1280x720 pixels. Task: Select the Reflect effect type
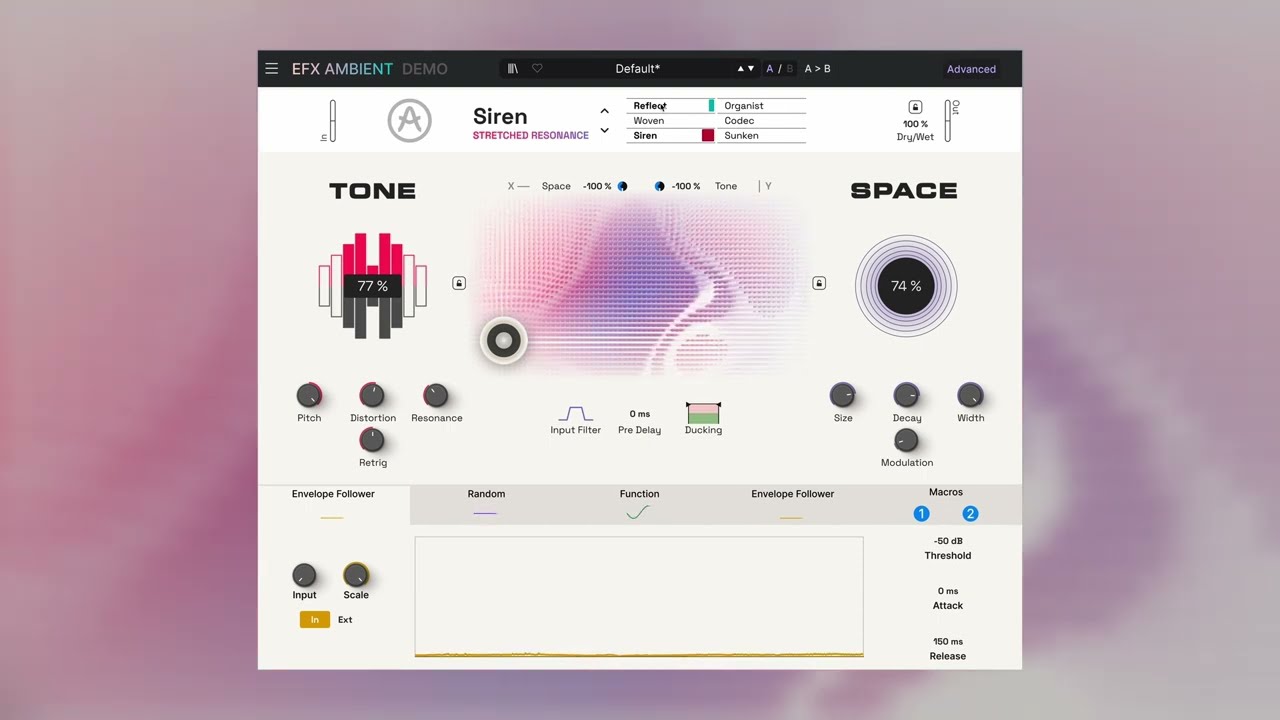point(671,105)
